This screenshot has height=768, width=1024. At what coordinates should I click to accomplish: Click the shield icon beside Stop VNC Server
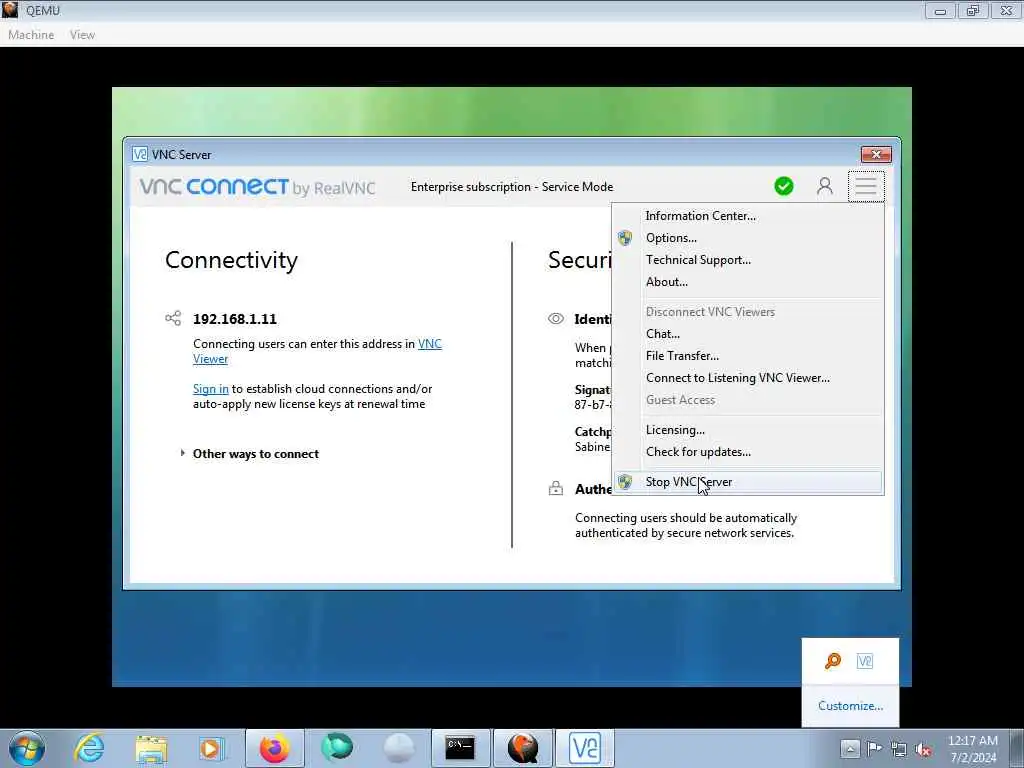(x=625, y=482)
